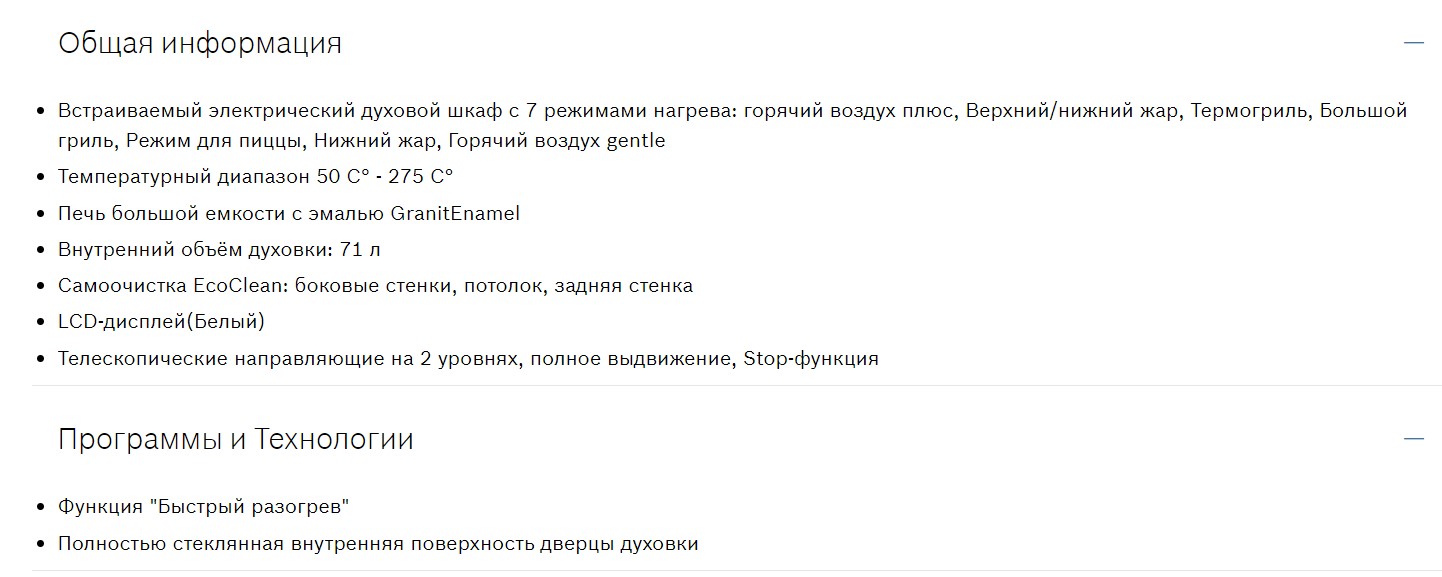Viewport: 1442px width, 577px height.
Task: Click the Общая информация section heading
Action: (200, 44)
